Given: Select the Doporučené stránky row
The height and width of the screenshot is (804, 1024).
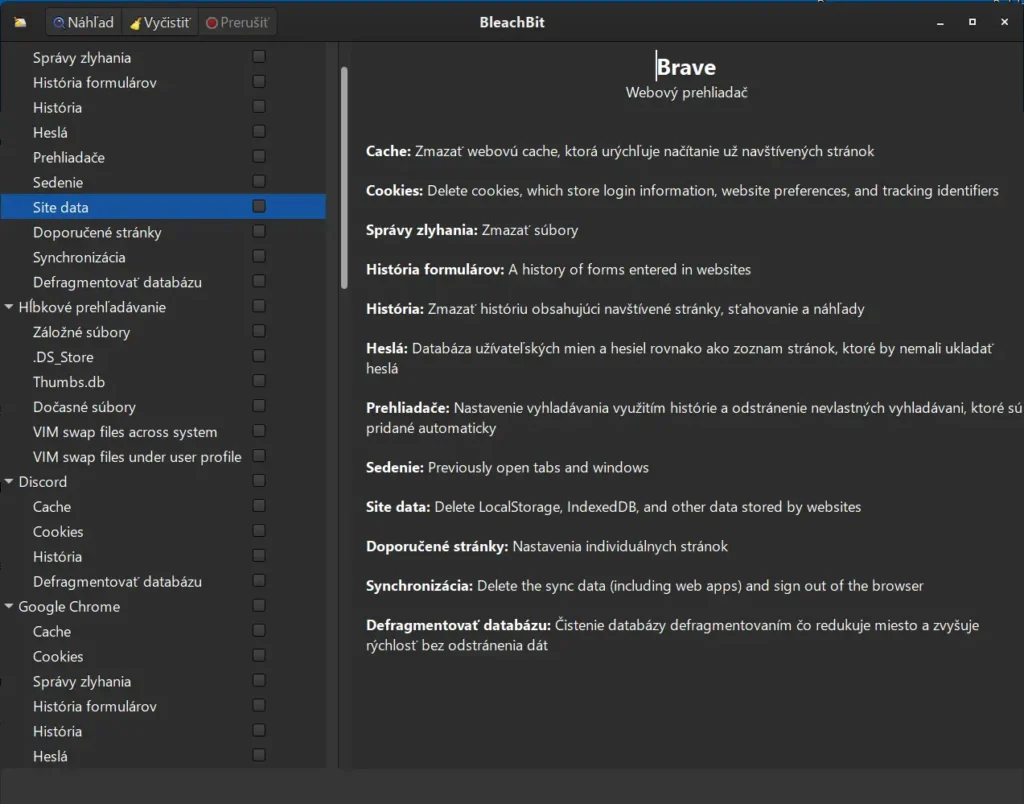Looking at the screenshot, I should coord(163,232).
